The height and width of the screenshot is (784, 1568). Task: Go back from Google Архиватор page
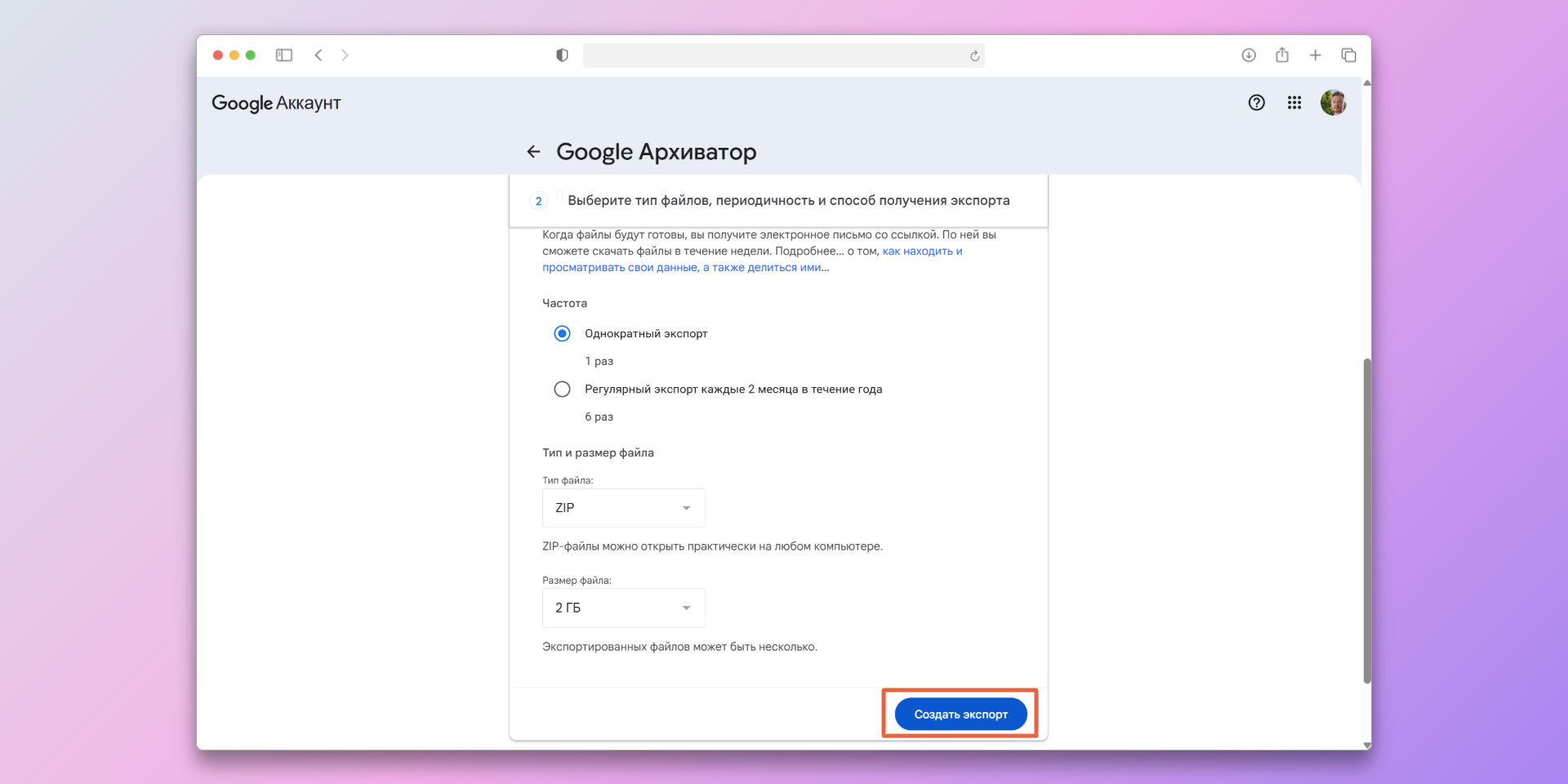point(533,152)
